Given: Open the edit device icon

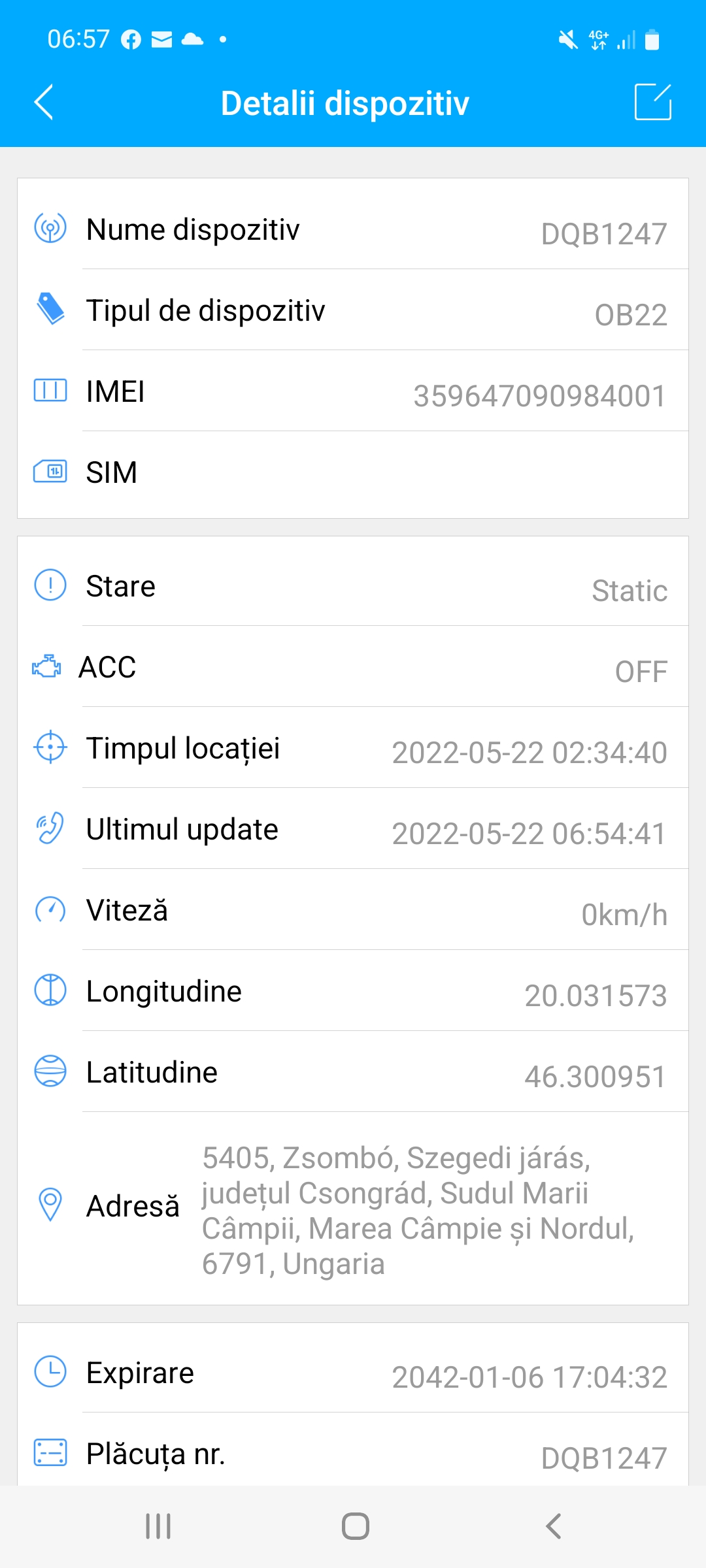Looking at the screenshot, I should (x=652, y=103).
